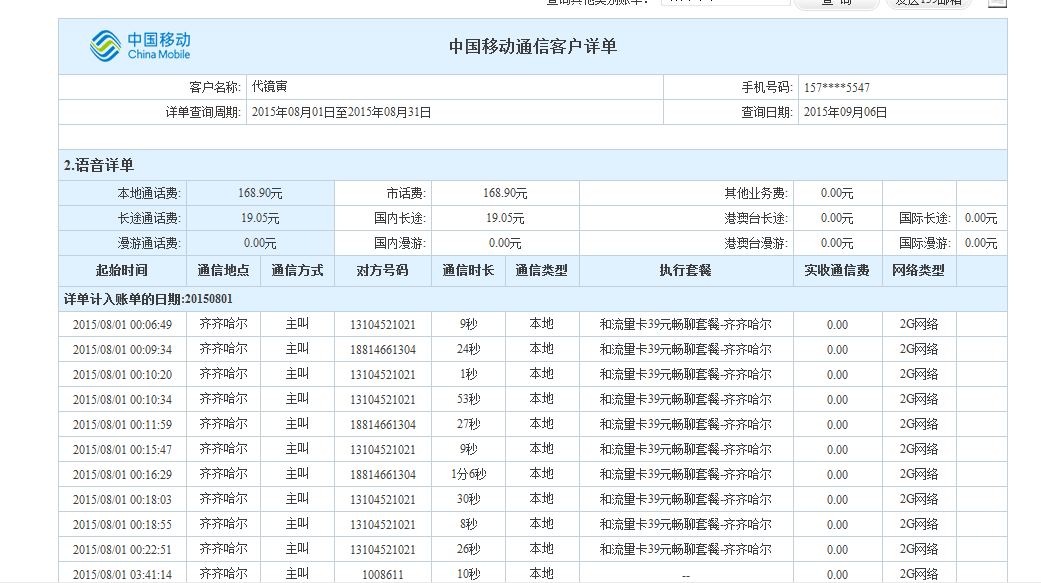The width and height of the screenshot is (1041, 583).
Task: Click the 国内长途 value 19.05元
Action: (x=505, y=218)
